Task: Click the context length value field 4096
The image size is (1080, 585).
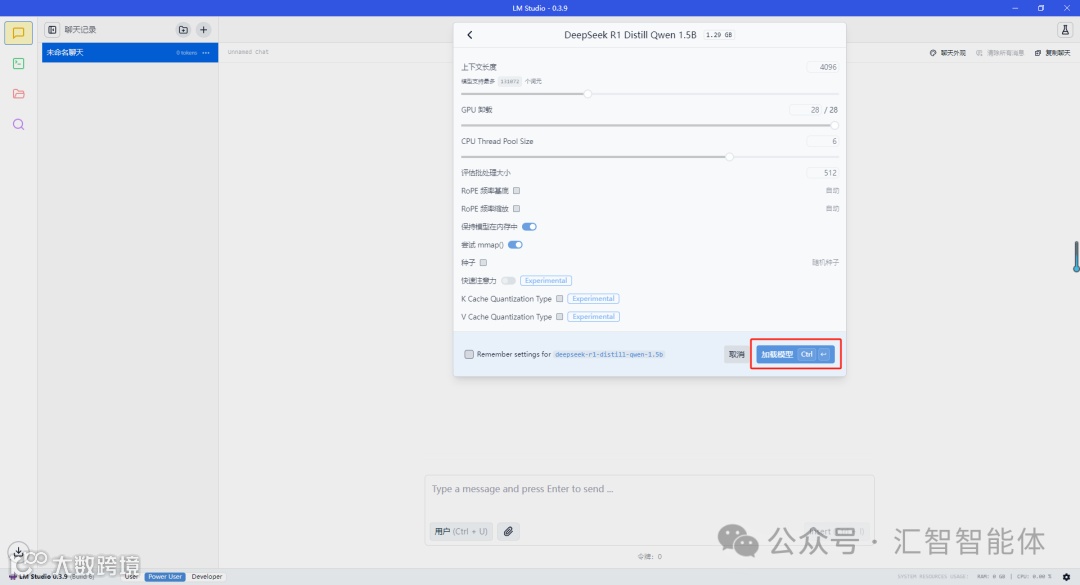Action: (822, 67)
